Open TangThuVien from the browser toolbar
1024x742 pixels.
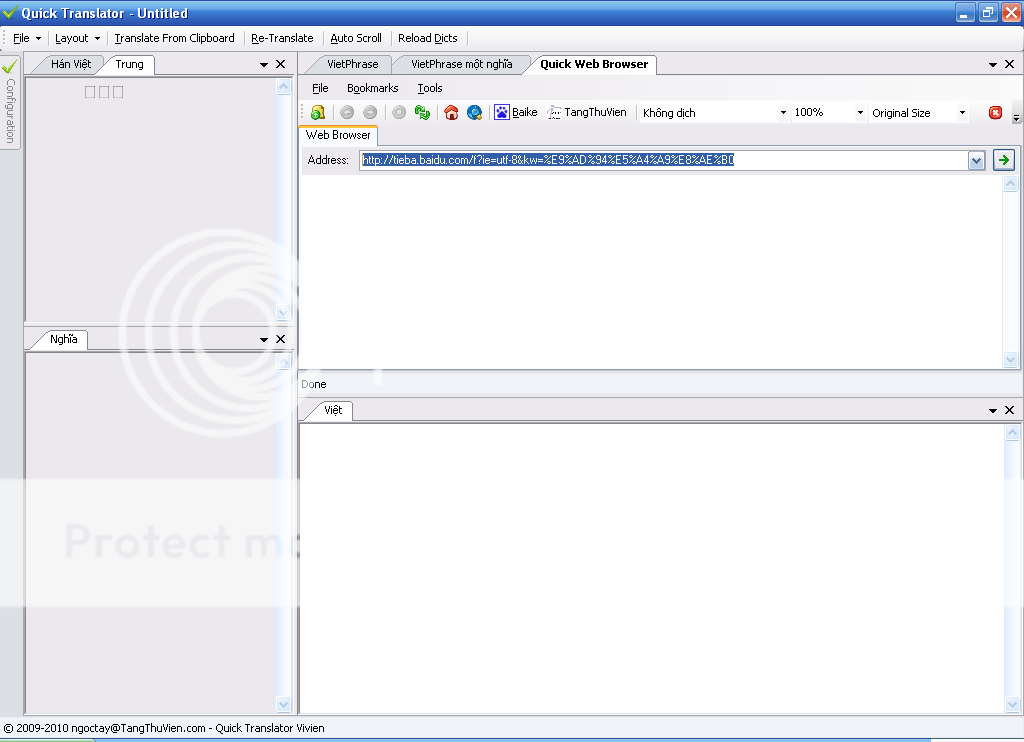pos(587,113)
